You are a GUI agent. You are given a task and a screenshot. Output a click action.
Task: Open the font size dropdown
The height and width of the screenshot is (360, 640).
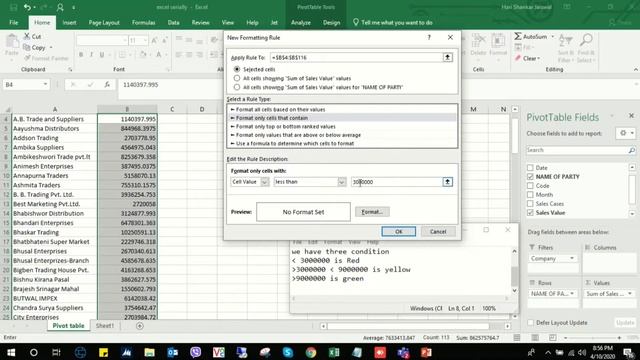pyautogui.click(x=145, y=40)
